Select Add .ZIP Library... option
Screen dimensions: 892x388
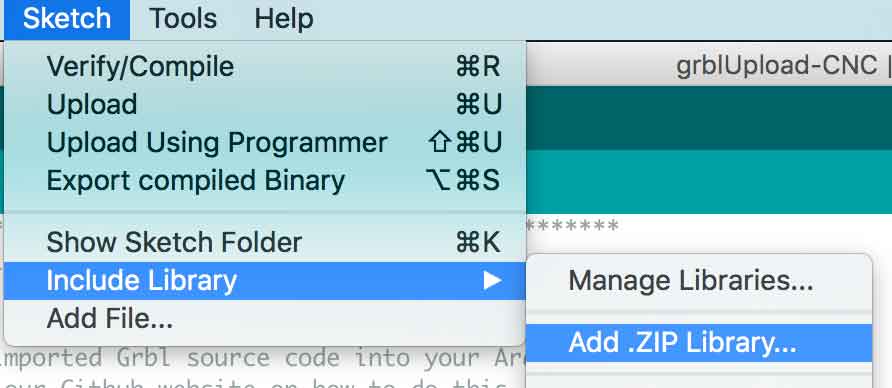(x=699, y=342)
